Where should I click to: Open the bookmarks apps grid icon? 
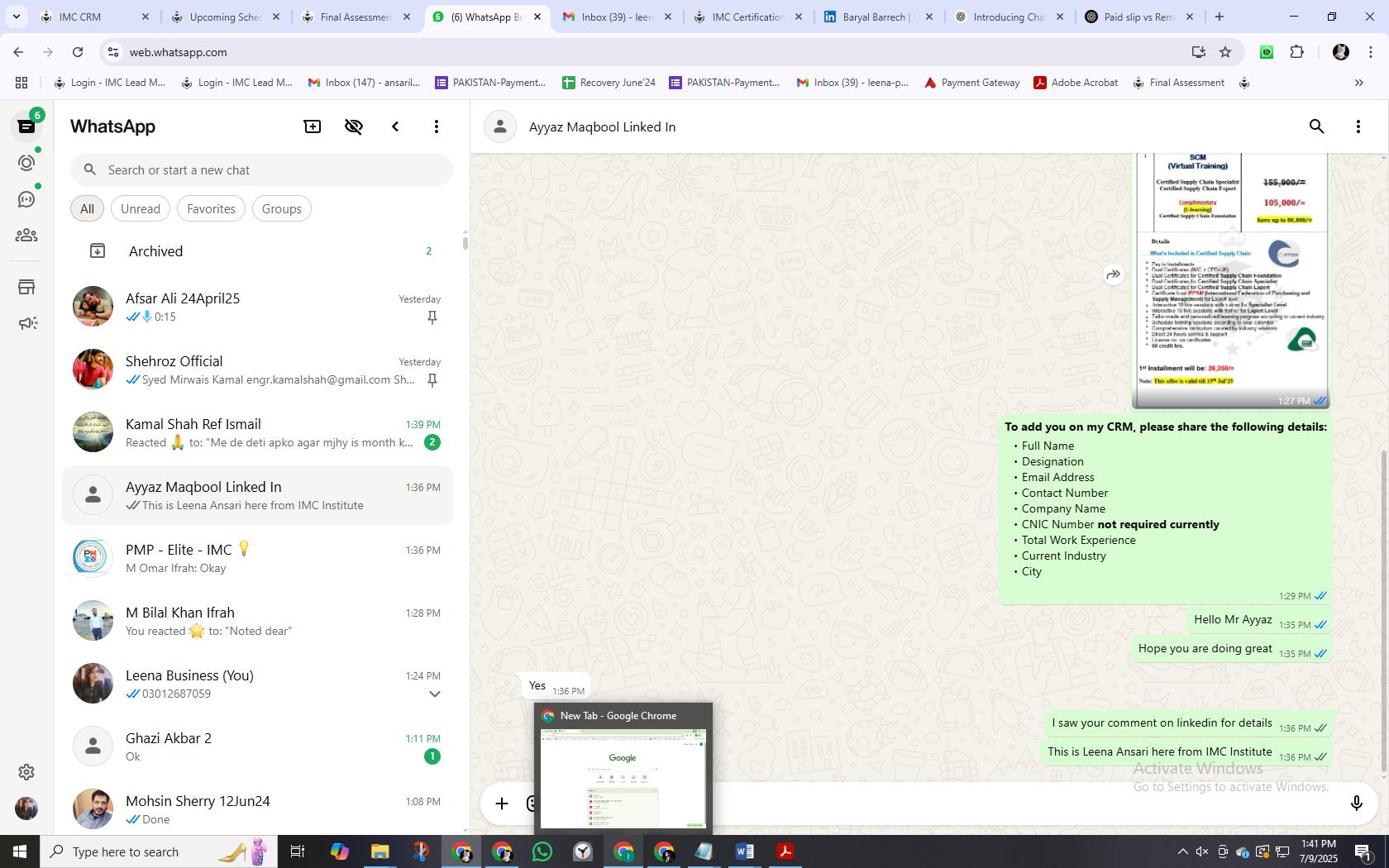pyautogui.click(x=21, y=83)
